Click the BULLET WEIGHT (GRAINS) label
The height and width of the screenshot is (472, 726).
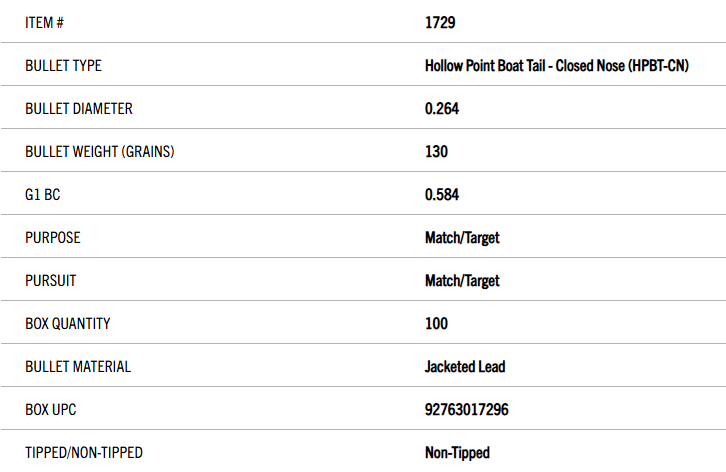pos(100,152)
